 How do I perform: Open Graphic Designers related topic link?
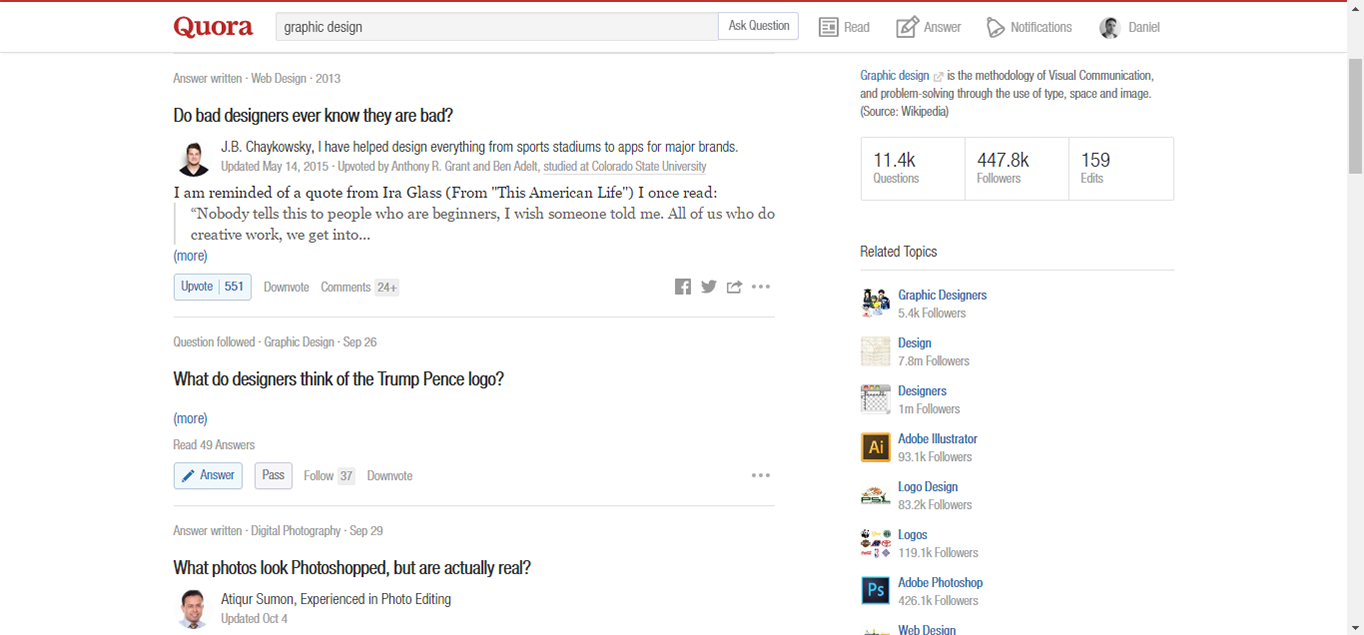942,295
